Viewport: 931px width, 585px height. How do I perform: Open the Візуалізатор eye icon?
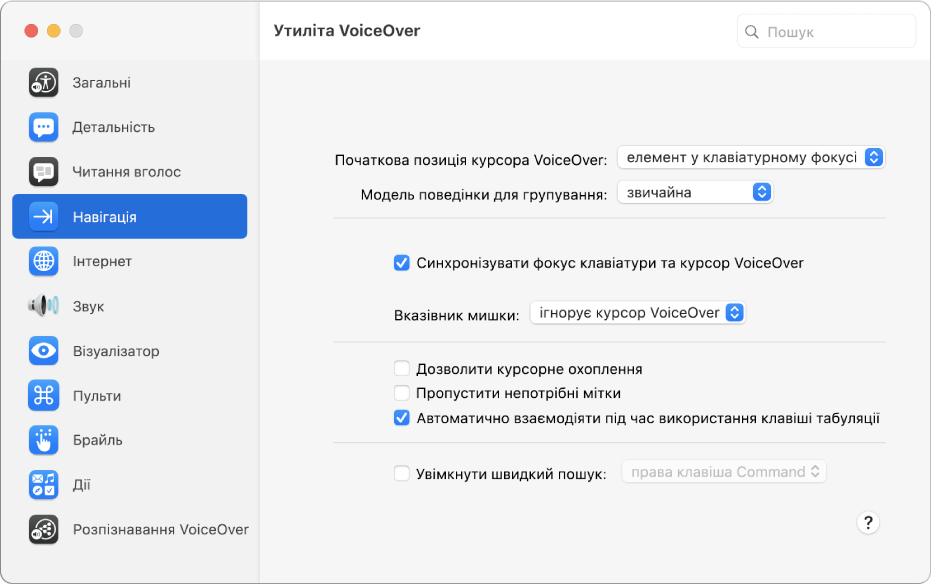[x=43, y=351]
